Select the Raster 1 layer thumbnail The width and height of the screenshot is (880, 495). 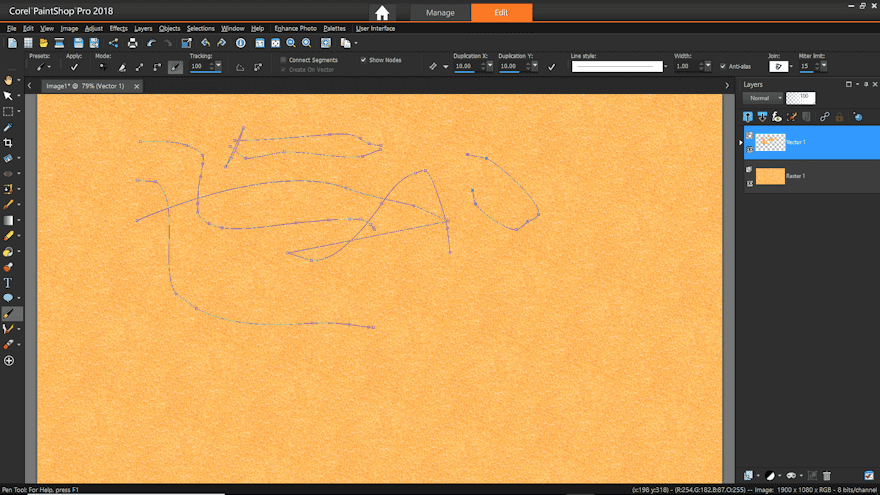(770, 176)
